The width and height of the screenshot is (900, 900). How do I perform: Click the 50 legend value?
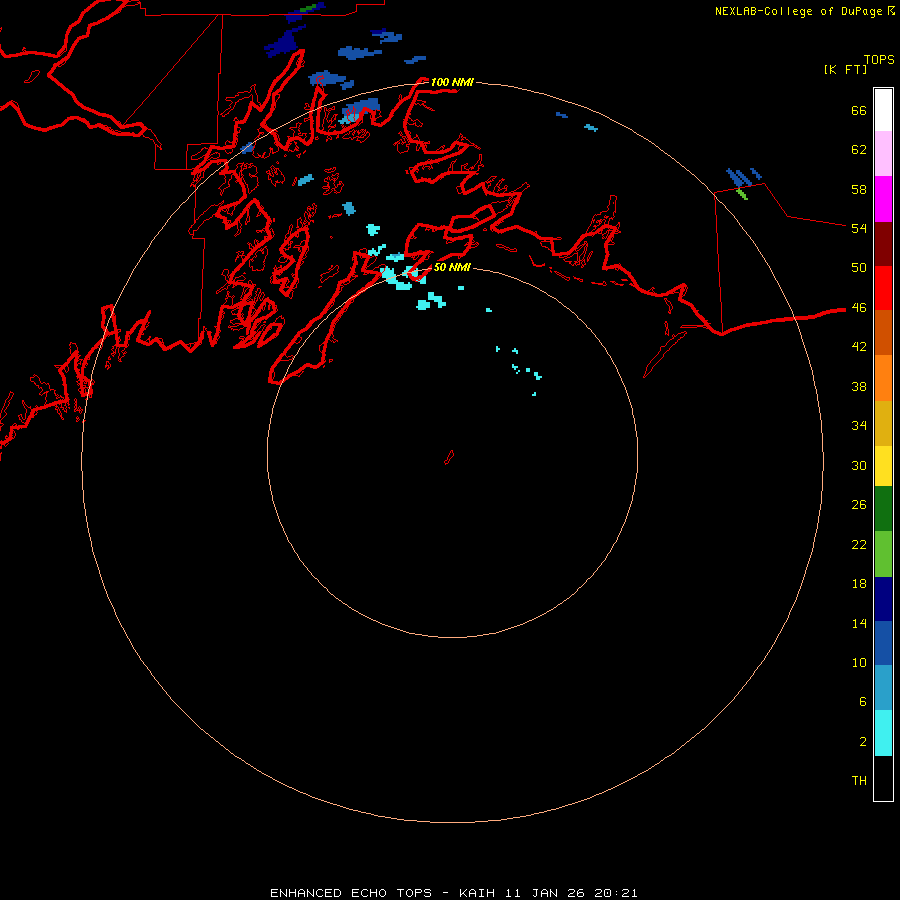859,267
